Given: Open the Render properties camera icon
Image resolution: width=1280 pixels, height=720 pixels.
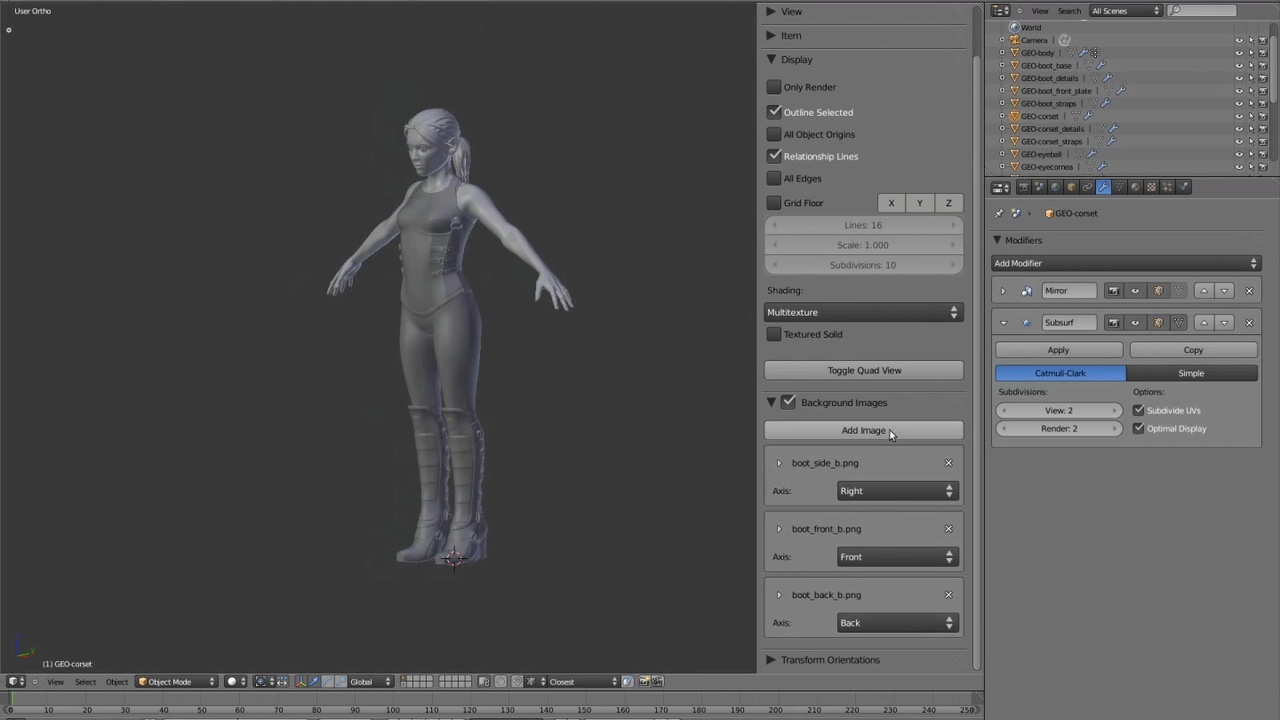Looking at the screenshot, I should point(1024,187).
